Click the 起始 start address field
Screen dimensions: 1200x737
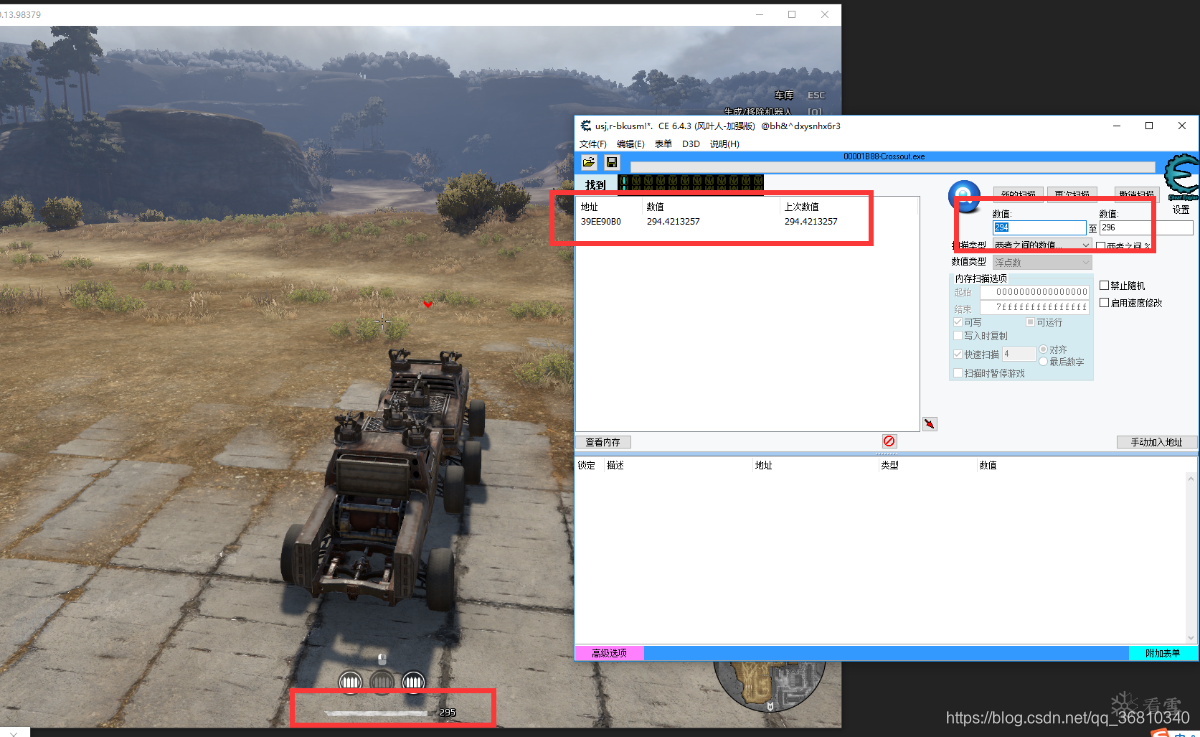[1034, 292]
